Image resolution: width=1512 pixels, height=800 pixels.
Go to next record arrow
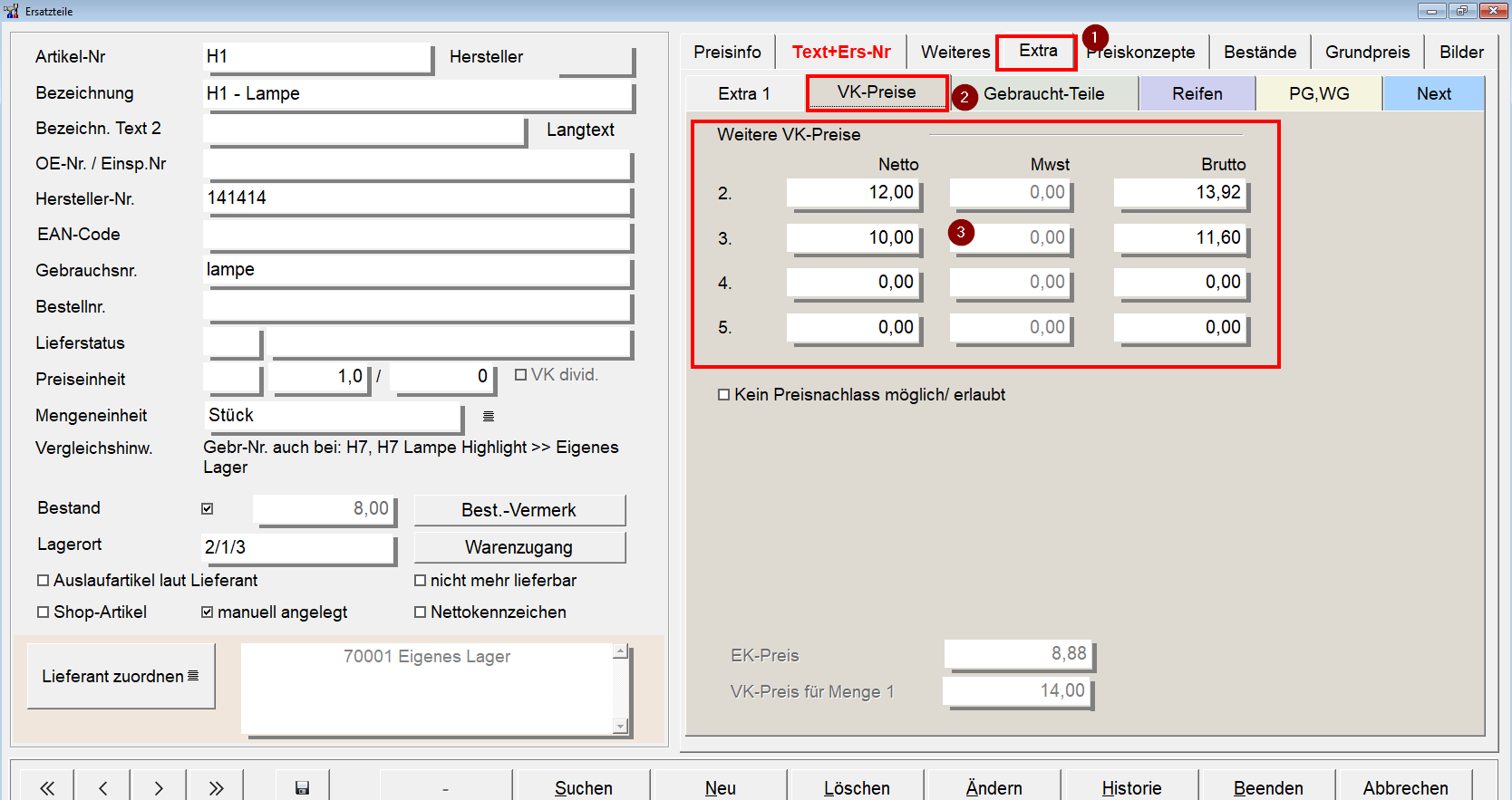tap(159, 787)
